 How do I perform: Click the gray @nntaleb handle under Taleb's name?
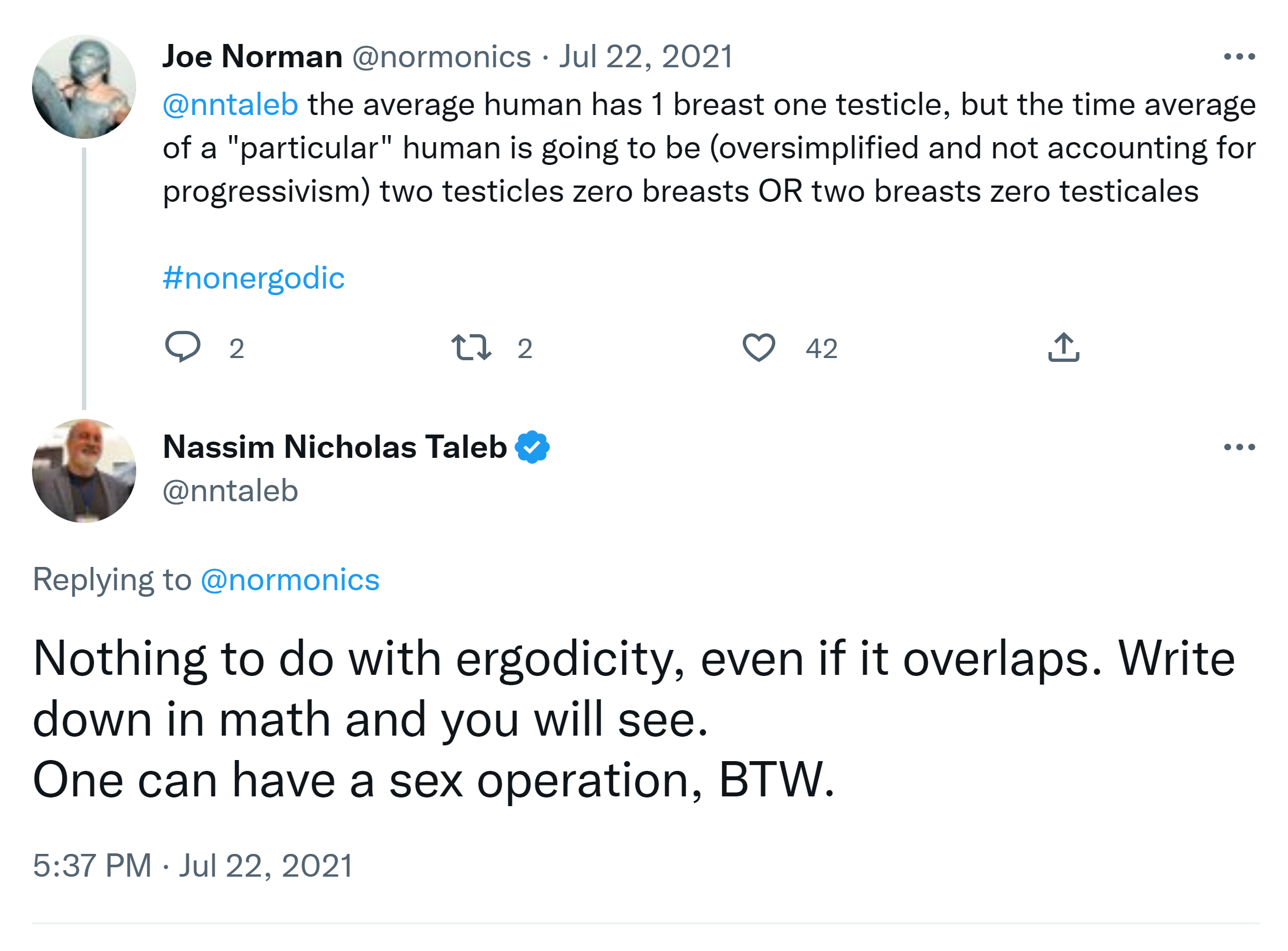point(230,491)
